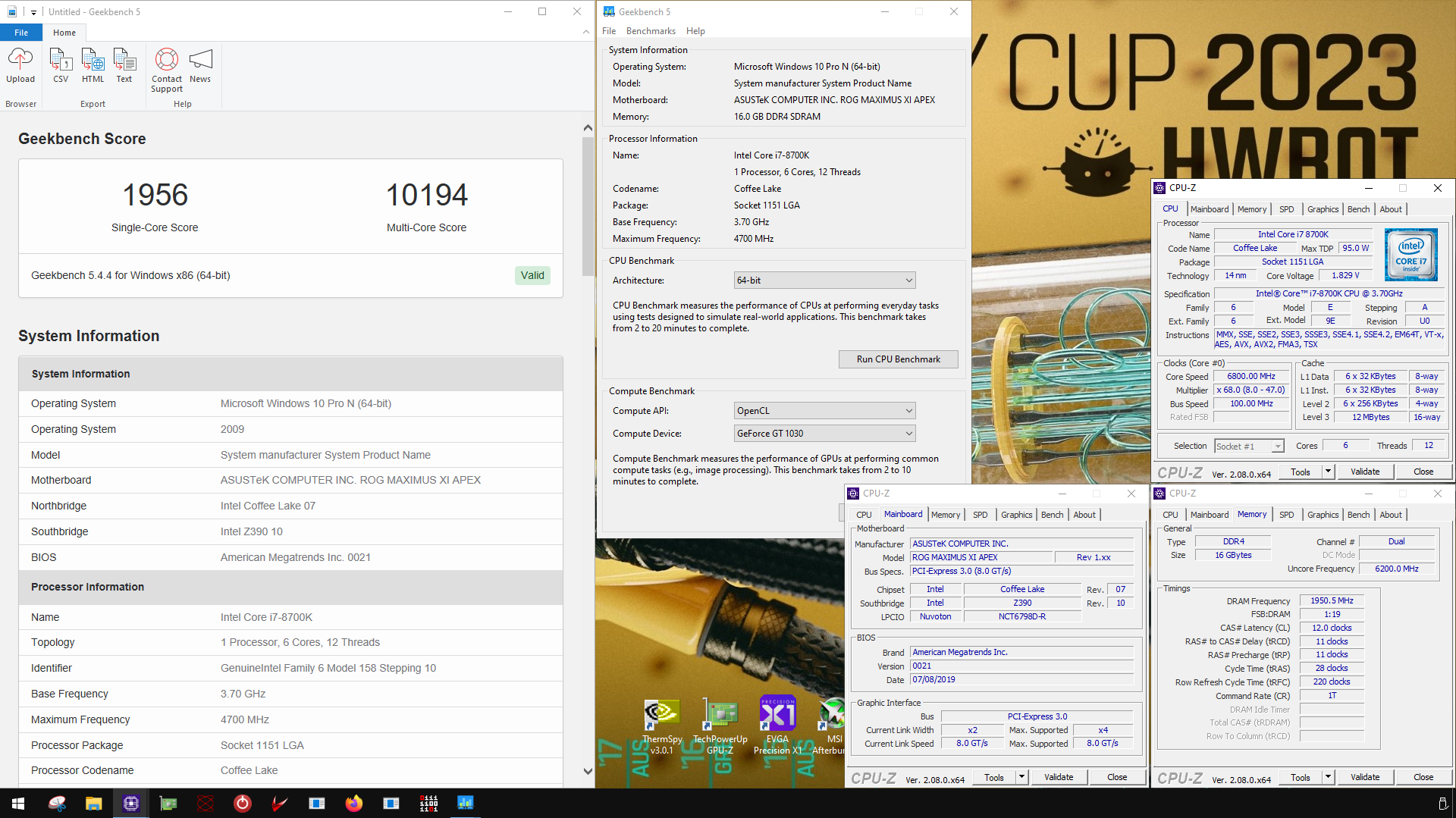Click single-core score 1956
1456x818 pixels.
click(155, 195)
